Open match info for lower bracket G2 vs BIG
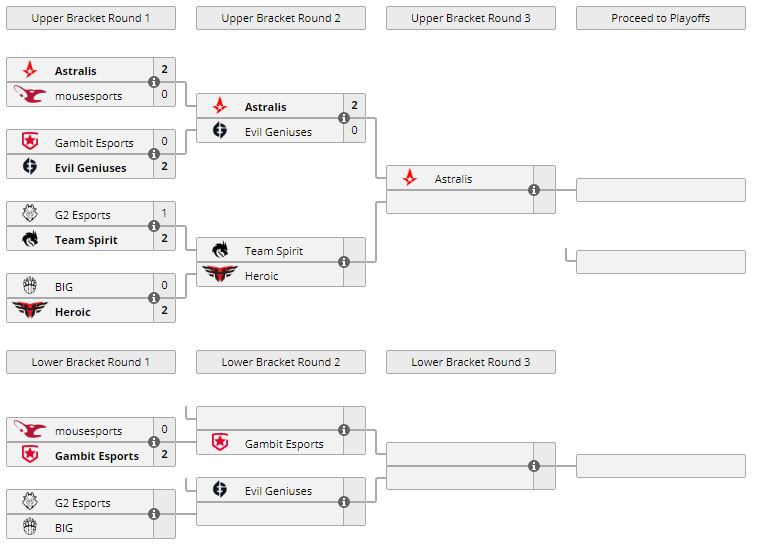 coord(154,514)
